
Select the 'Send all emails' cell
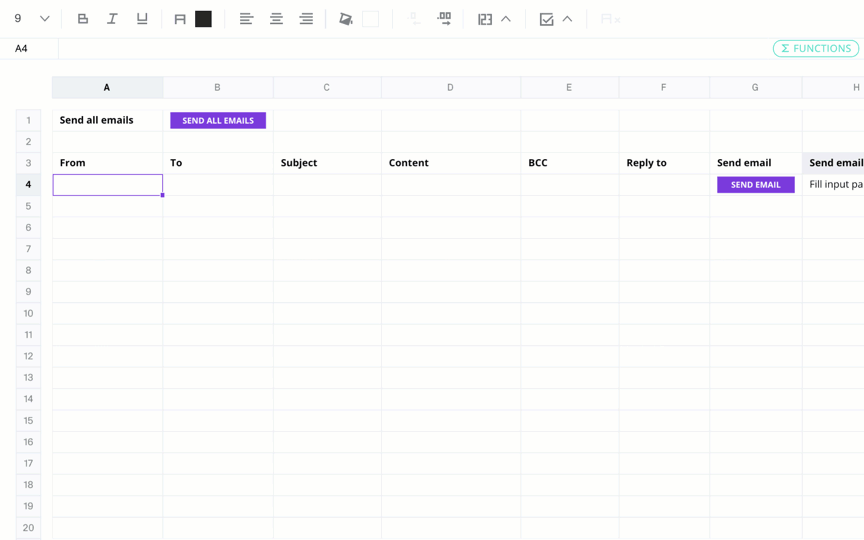pyautogui.click(x=107, y=120)
